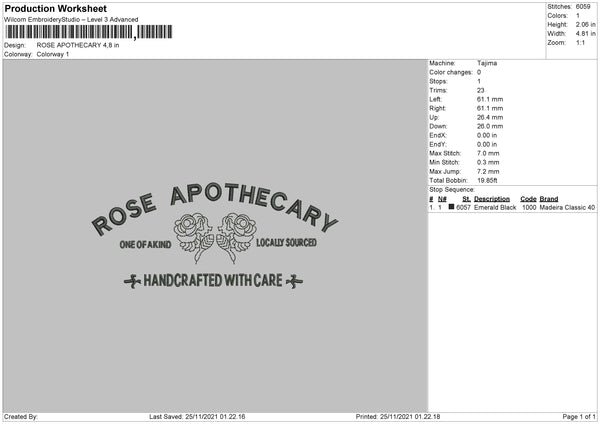The height and width of the screenshot is (424, 600).
Task: Click the St. column header
Action: (466, 199)
